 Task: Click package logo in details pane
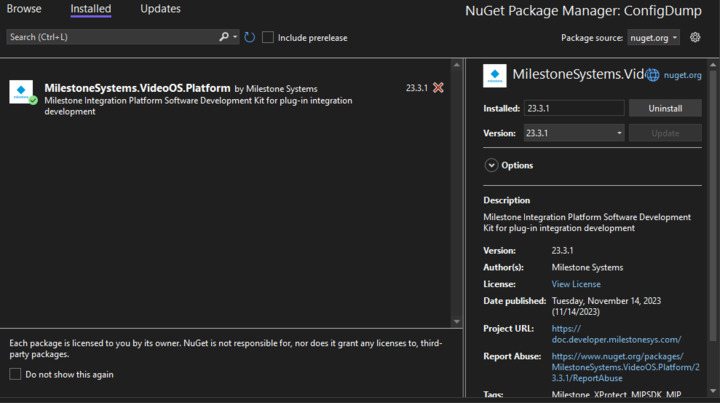click(x=494, y=75)
